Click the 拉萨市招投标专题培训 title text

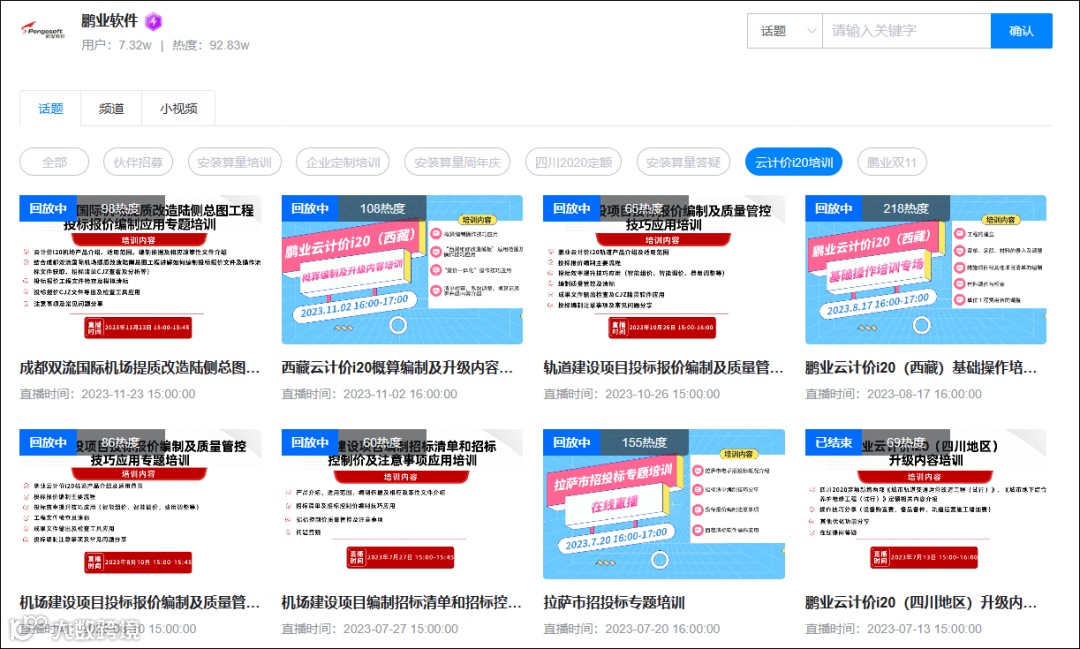click(614, 602)
